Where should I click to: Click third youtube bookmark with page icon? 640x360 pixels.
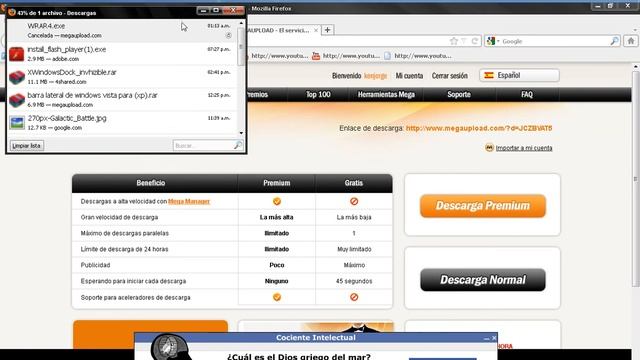418,56
